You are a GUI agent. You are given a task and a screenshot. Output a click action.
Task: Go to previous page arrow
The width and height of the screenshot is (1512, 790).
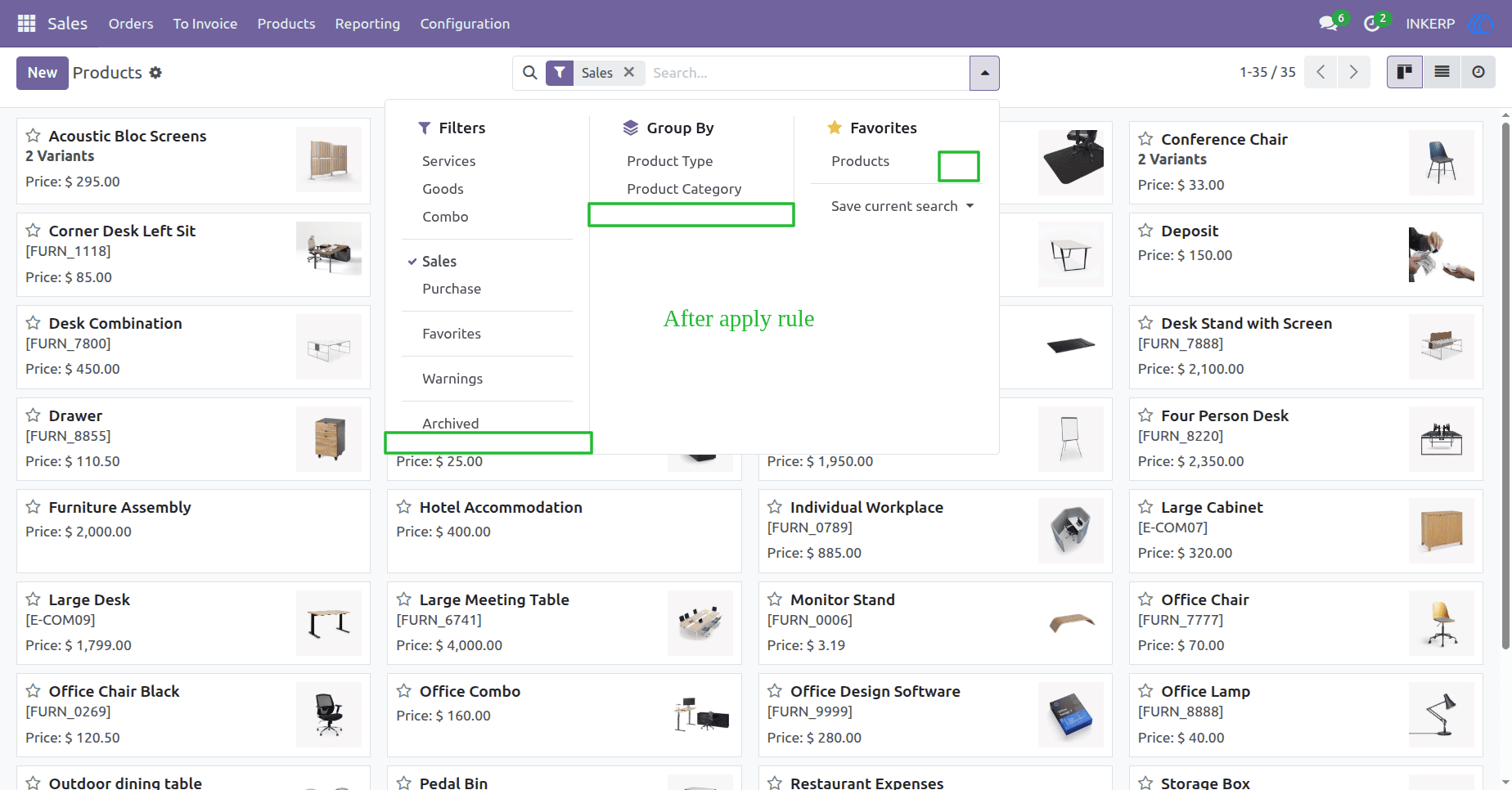[1321, 72]
